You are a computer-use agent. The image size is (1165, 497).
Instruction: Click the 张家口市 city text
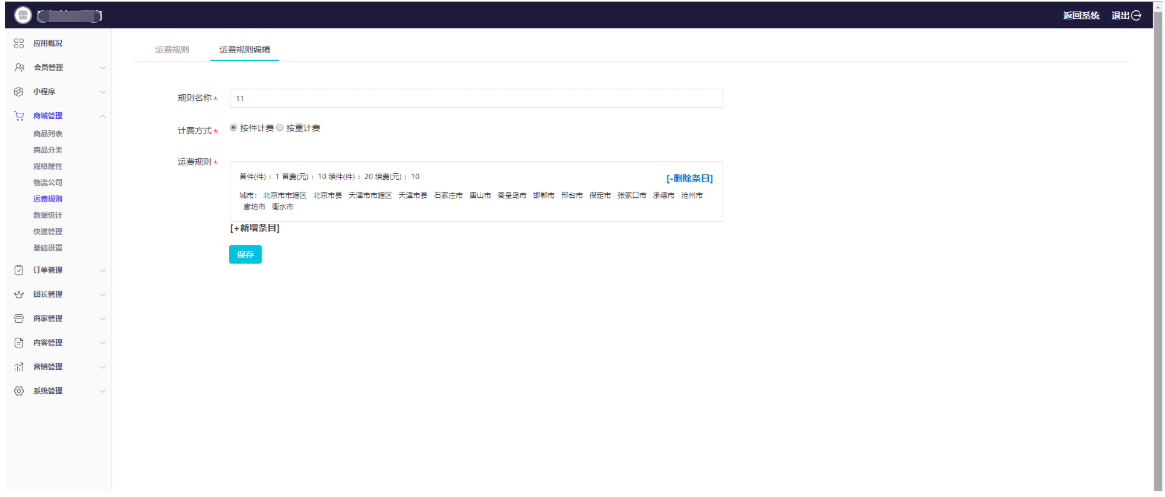point(632,195)
